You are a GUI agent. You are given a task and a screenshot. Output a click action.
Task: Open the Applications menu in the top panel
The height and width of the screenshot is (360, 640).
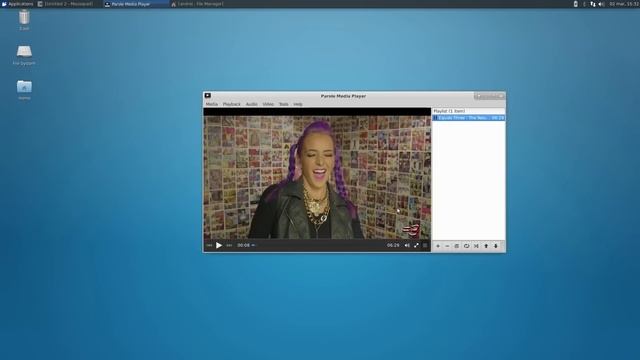(x=17, y=4)
